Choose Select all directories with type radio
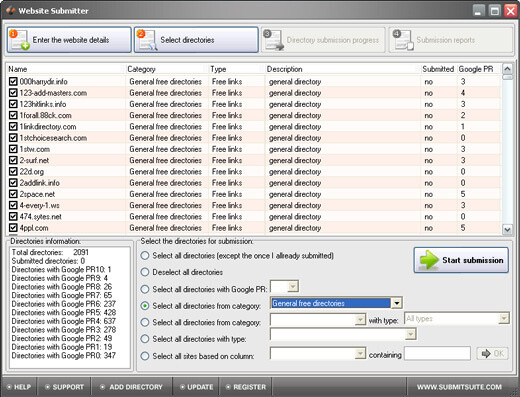This screenshot has width=520, height=397. pos(145,339)
